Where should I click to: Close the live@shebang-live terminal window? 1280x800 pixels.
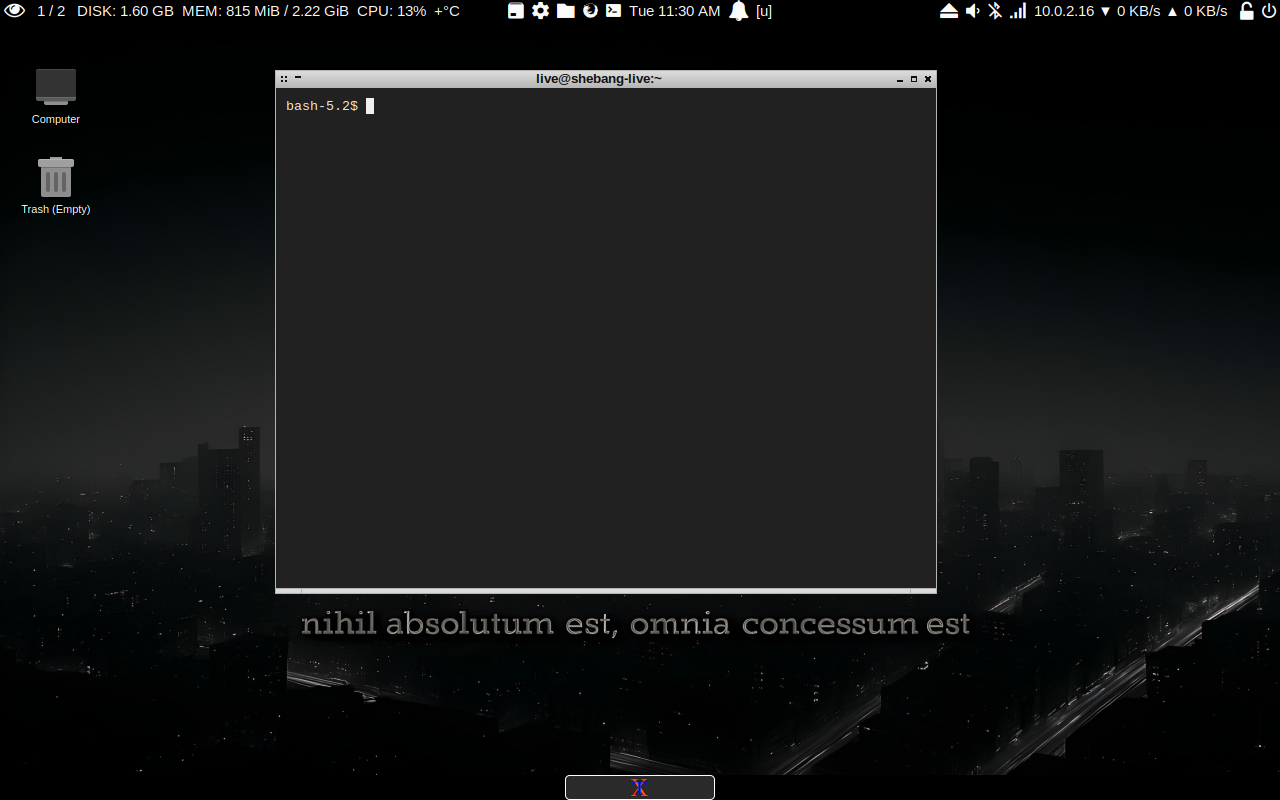(x=928, y=79)
